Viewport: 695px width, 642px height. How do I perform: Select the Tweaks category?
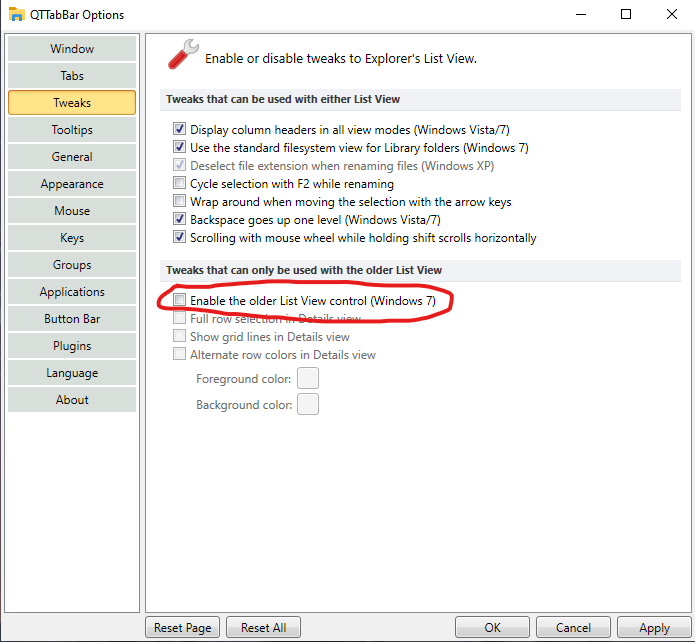tap(72, 103)
